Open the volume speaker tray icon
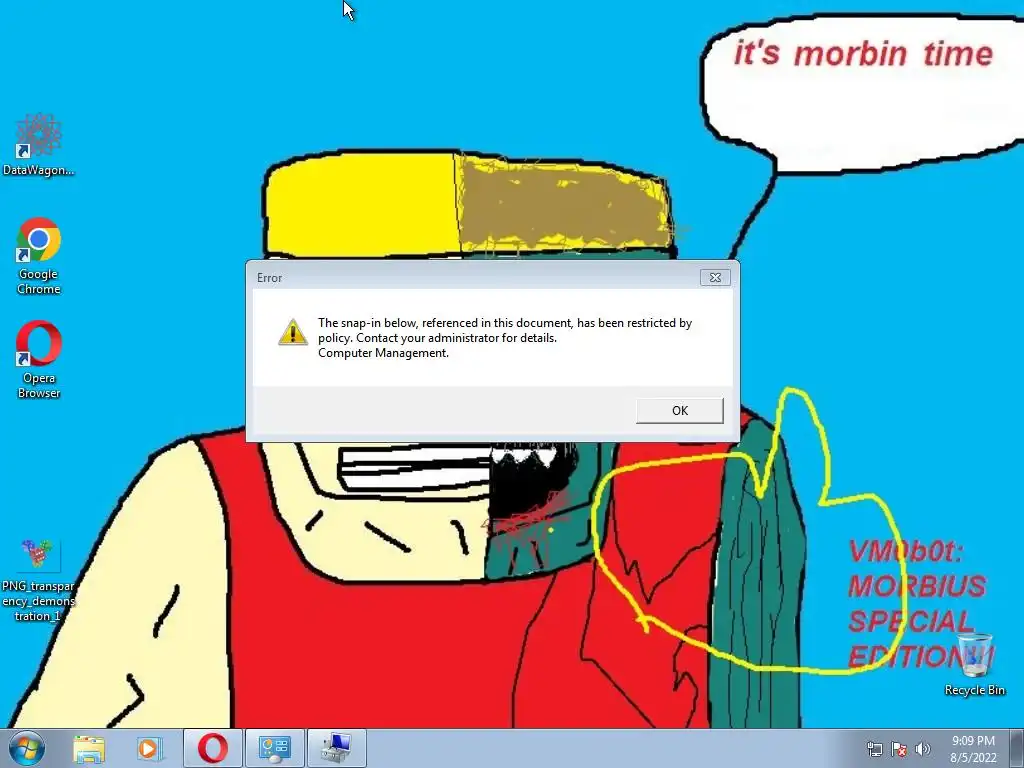The image size is (1024, 768). click(x=923, y=749)
